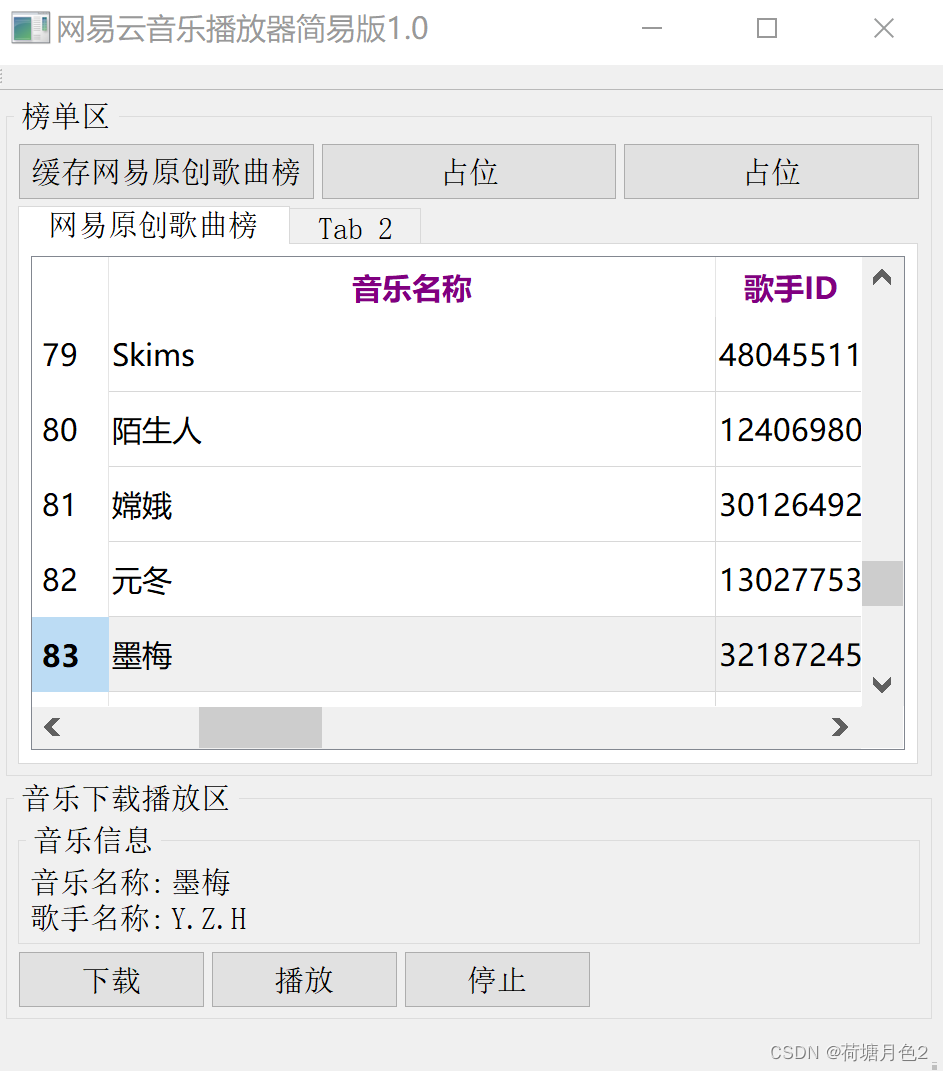Click singer ID 13027753
Viewport: 943px width, 1071px height.
pyautogui.click(x=789, y=580)
